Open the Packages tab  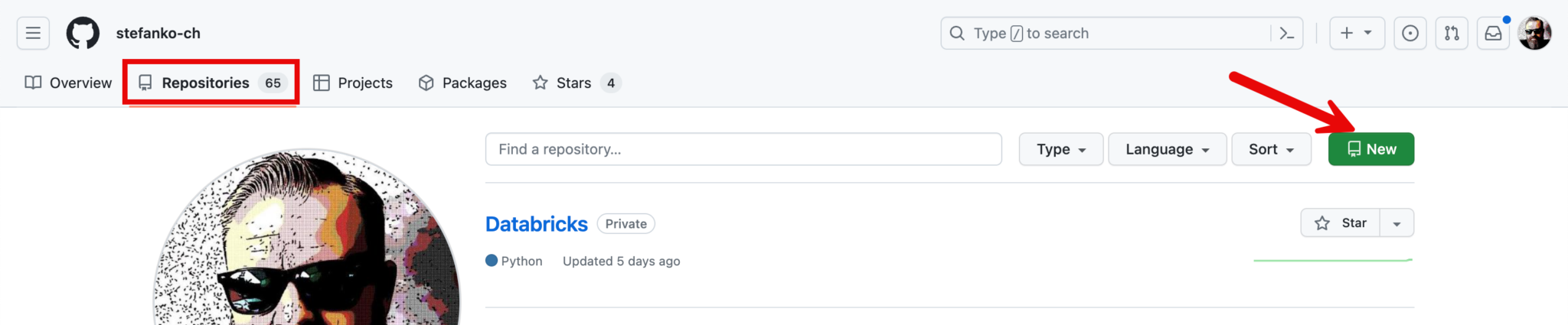point(462,83)
